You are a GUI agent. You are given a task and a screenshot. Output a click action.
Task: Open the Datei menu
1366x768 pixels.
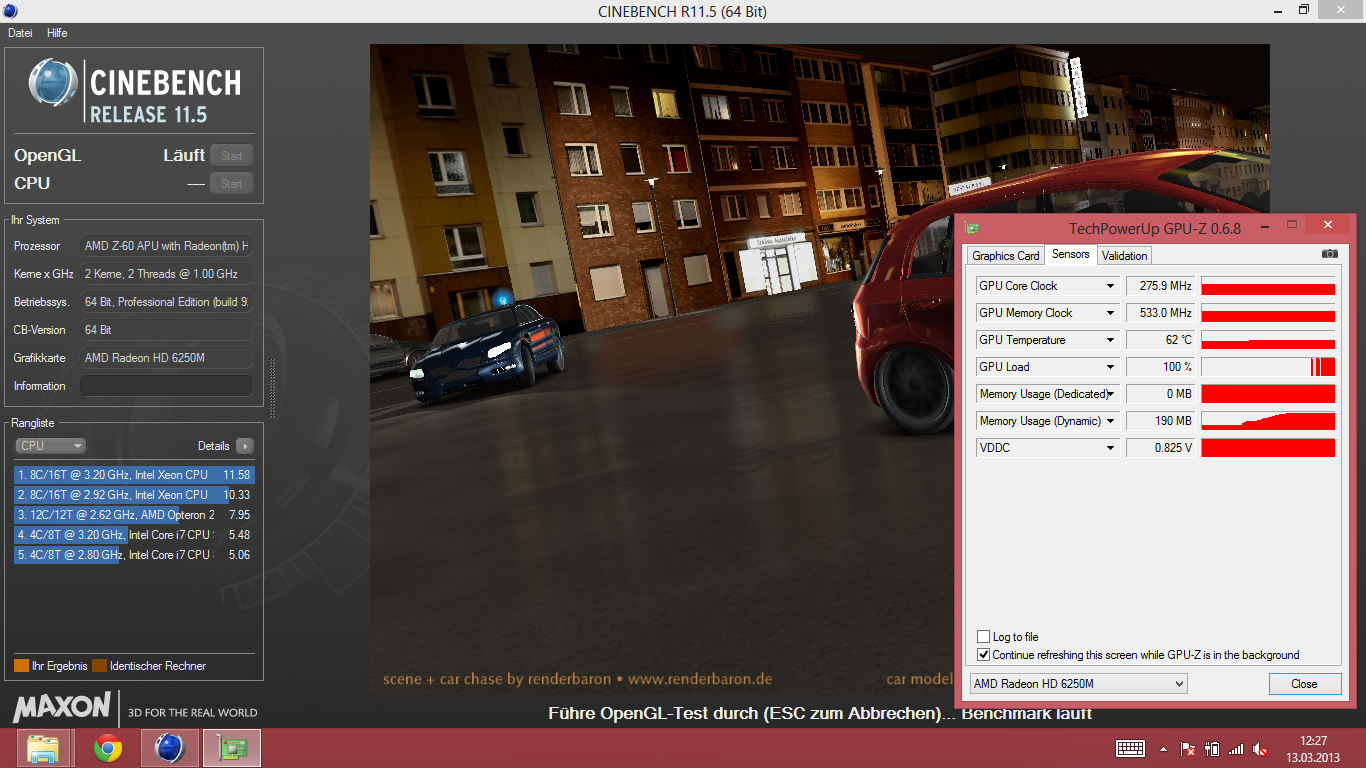click(20, 33)
